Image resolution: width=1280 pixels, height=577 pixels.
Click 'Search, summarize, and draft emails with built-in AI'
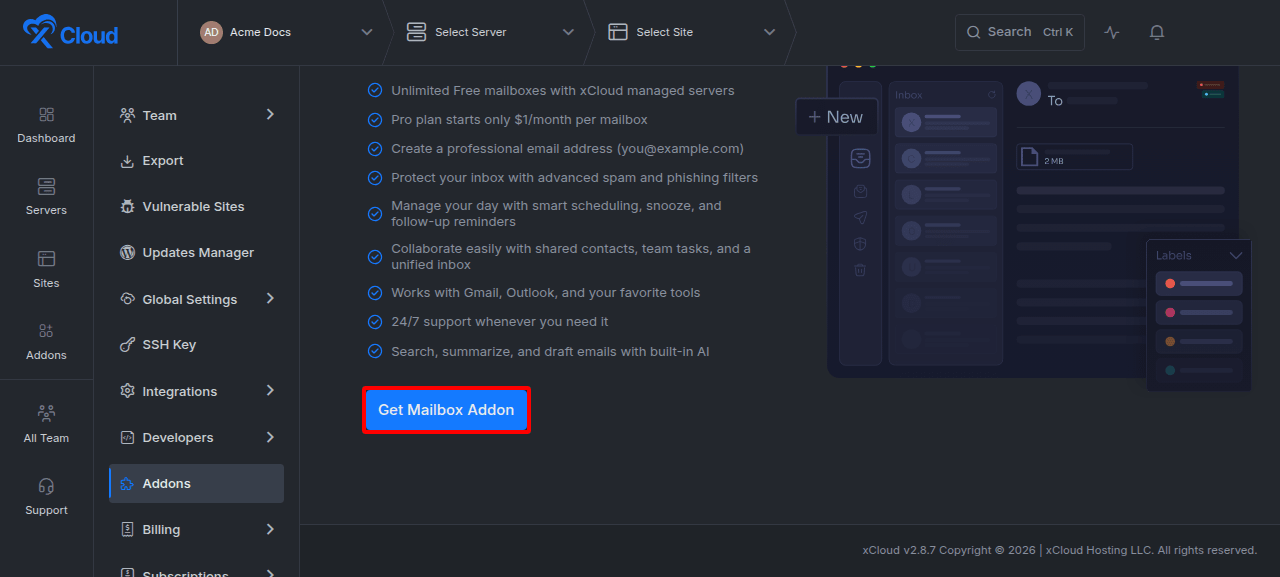(x=550, y=352)
